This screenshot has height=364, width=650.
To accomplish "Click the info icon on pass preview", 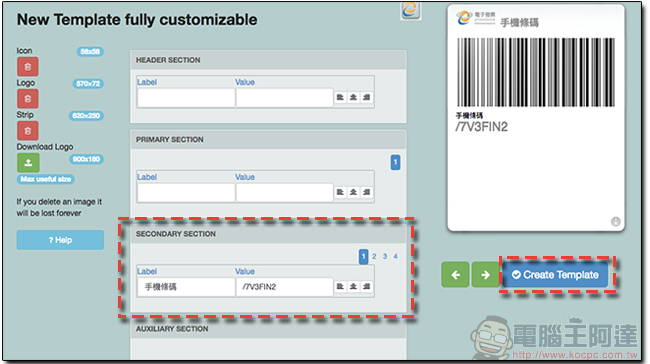I will click(x=616, y=222).
